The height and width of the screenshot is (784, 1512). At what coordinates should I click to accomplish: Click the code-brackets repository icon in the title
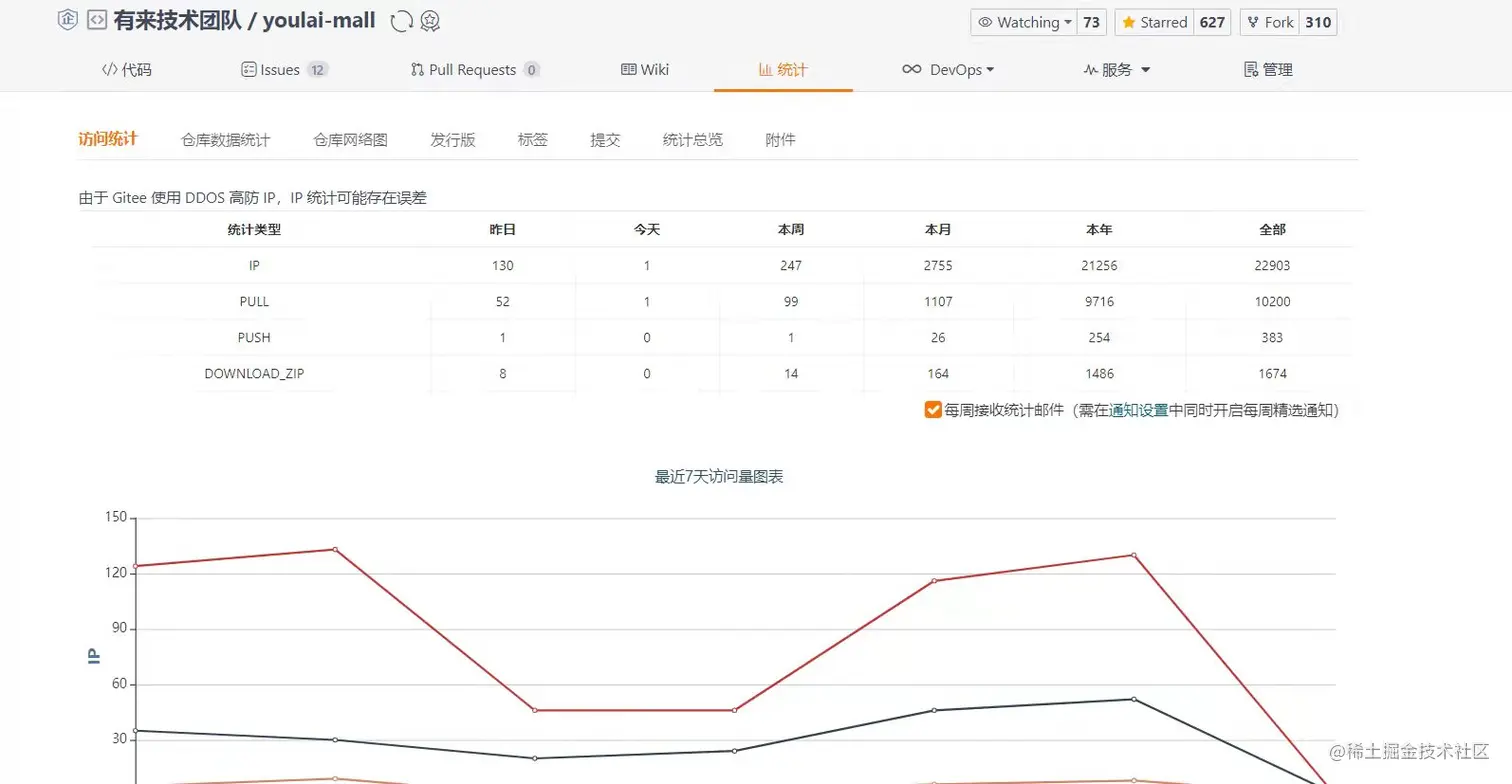[x=97, y=20]
